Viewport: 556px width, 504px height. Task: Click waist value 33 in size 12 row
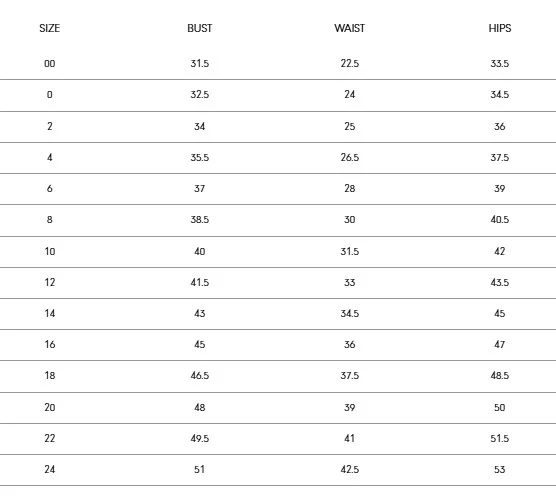tap(350, 283)
